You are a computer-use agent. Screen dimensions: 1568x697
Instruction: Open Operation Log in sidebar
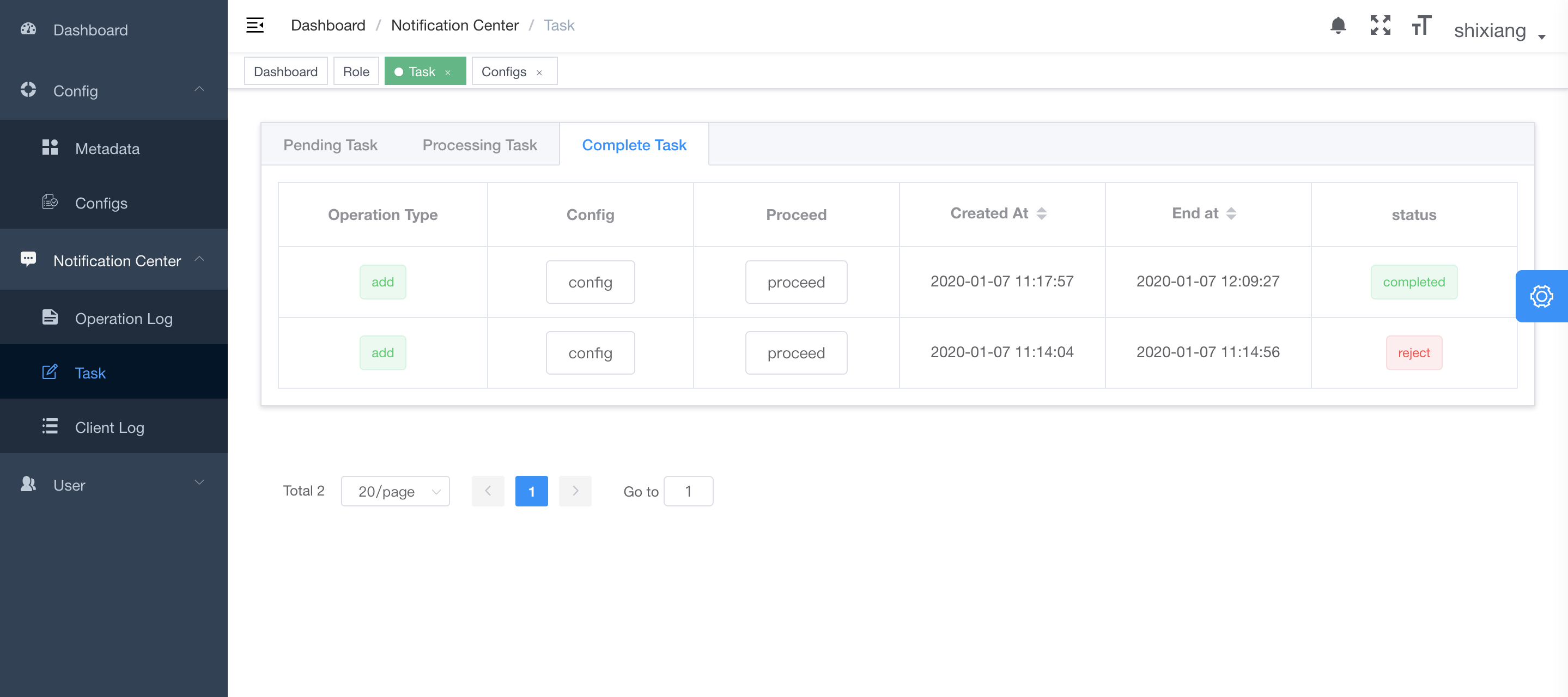coord(124,318)
